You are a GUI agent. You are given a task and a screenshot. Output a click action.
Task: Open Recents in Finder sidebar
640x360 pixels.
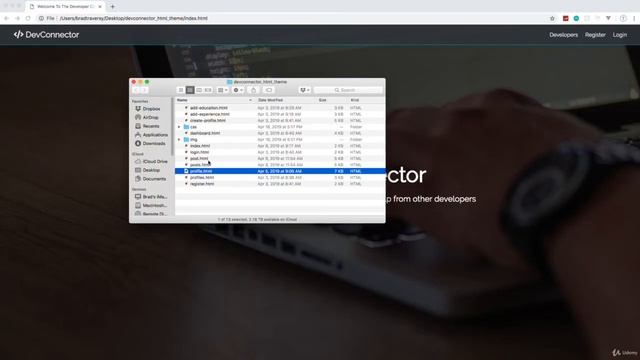pos(147,126)
